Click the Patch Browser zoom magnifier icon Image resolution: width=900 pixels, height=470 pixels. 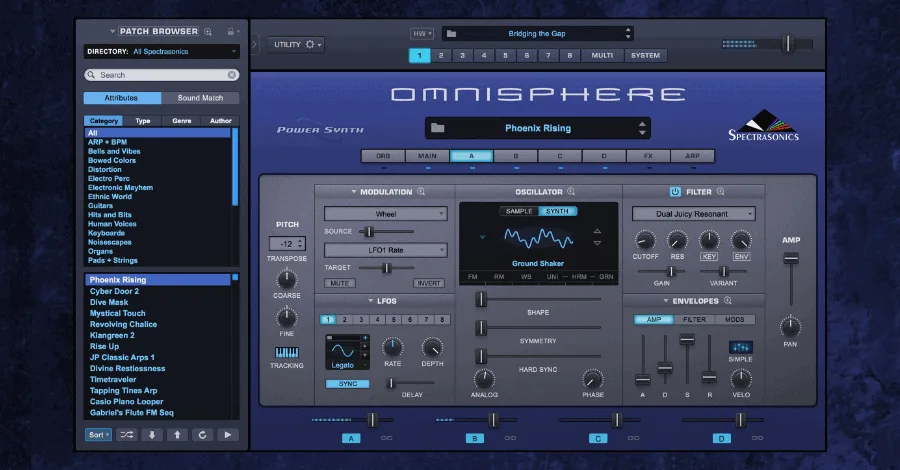[208, 32]
